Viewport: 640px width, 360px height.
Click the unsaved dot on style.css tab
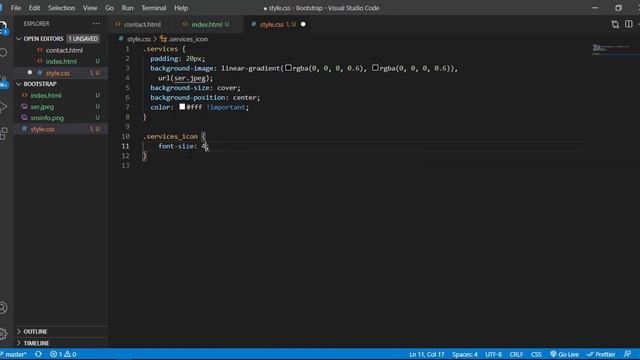point(303,24)
